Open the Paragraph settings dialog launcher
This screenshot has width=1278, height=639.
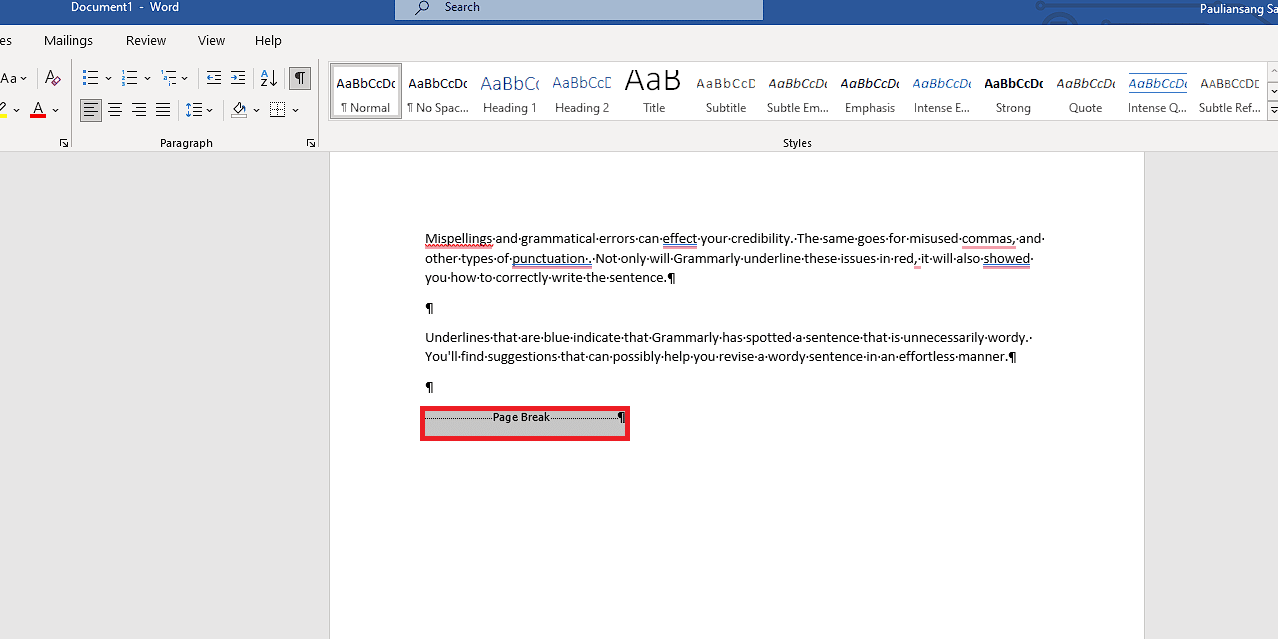point(310,143)
